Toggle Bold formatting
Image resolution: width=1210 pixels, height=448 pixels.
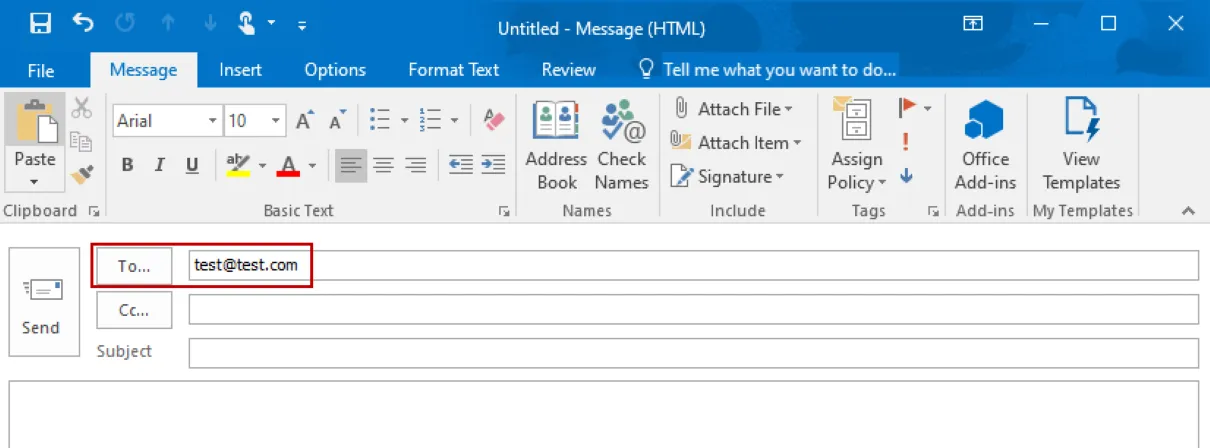click(127, 165)
